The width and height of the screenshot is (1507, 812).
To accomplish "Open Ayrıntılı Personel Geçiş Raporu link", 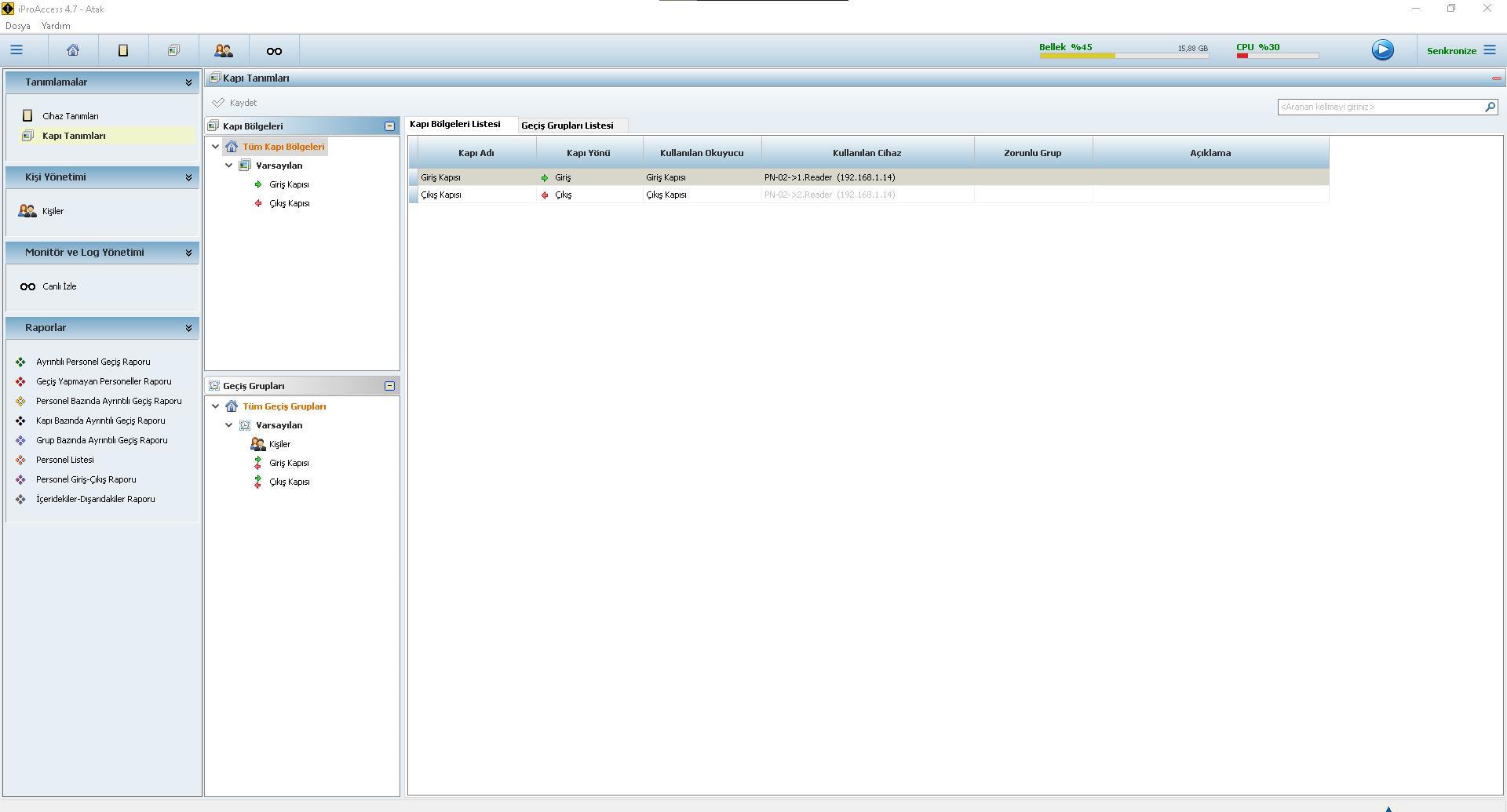I will [93, 362].
